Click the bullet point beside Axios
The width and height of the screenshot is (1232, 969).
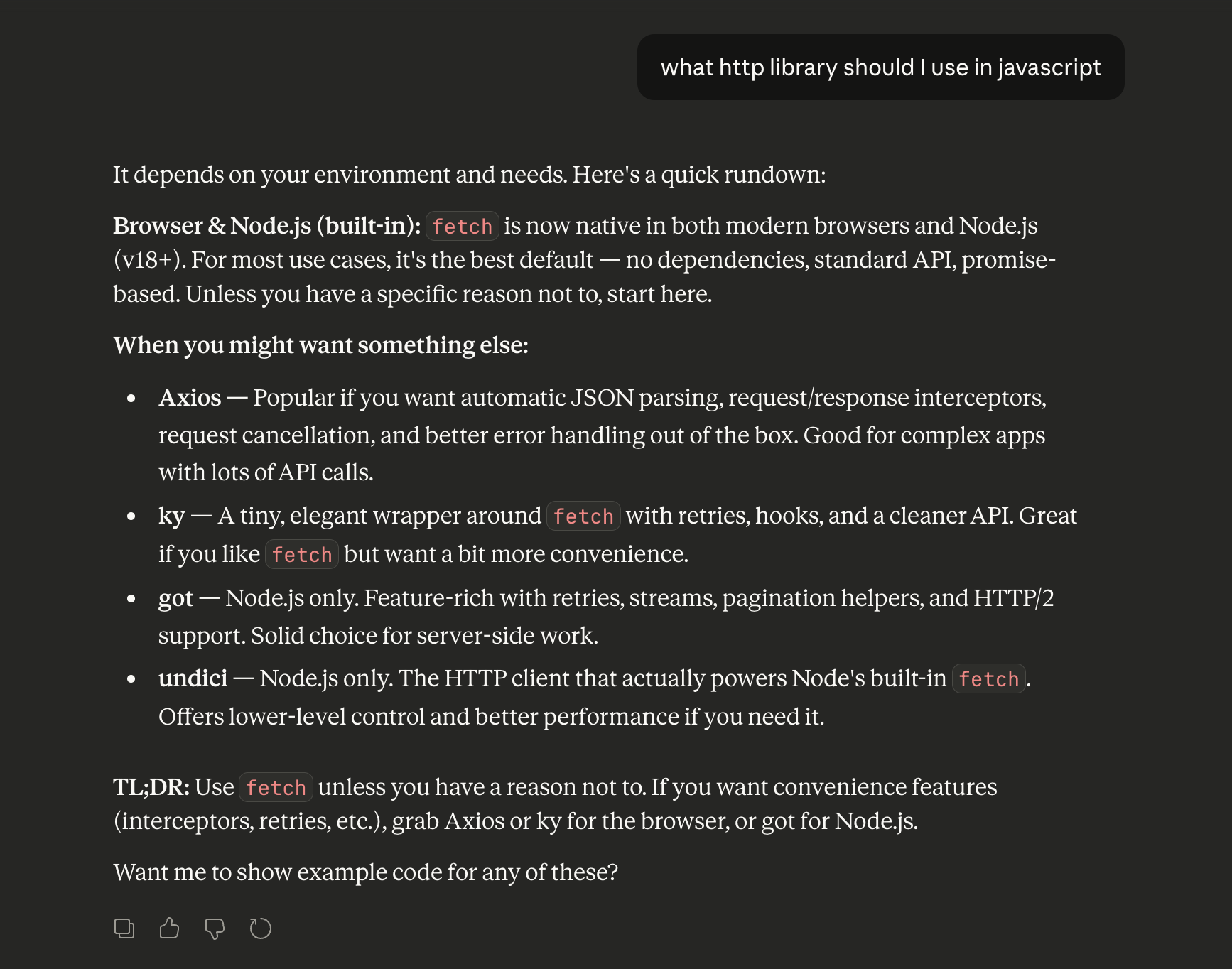[131, 399]
